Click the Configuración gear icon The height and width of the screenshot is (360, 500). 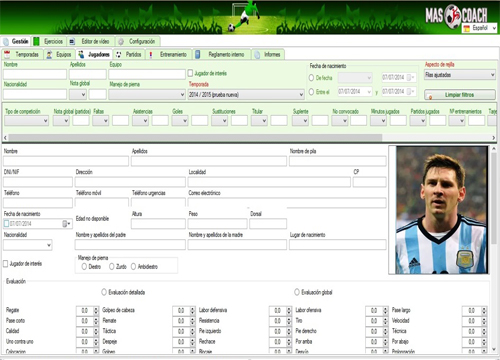click(121, 42)
